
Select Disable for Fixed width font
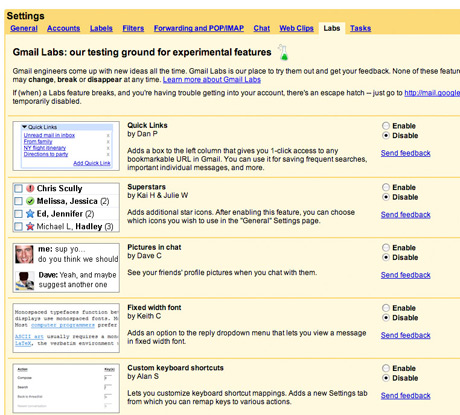pyautogui.click(x=386, y=318)
